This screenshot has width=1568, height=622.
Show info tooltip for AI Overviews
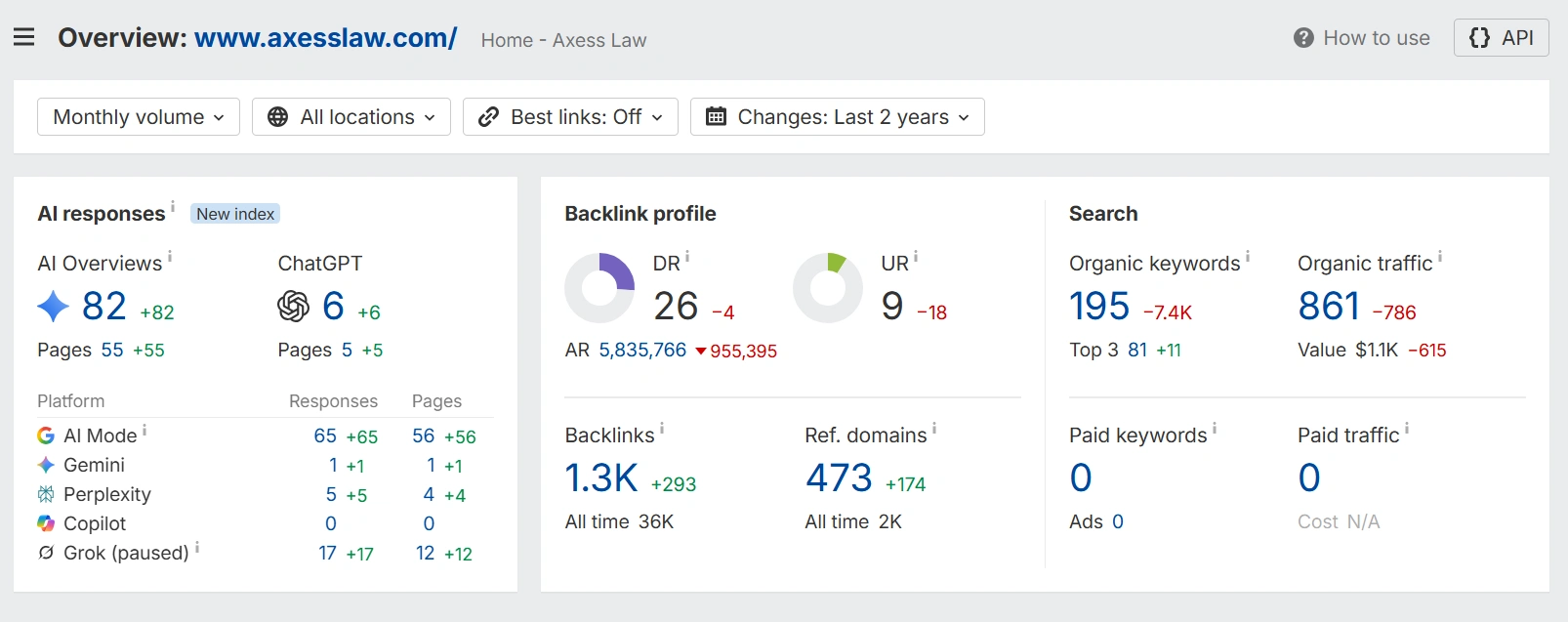click(x=170, y=256)
